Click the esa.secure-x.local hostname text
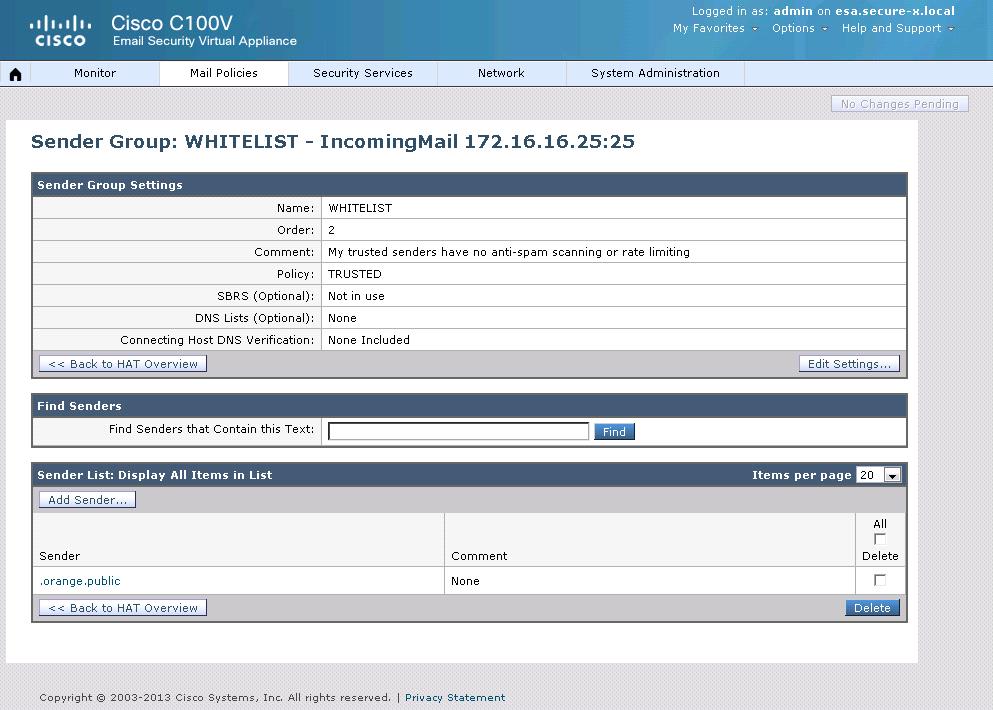The height and width of the screenshot is (710, 993). (x=895, y=11)
